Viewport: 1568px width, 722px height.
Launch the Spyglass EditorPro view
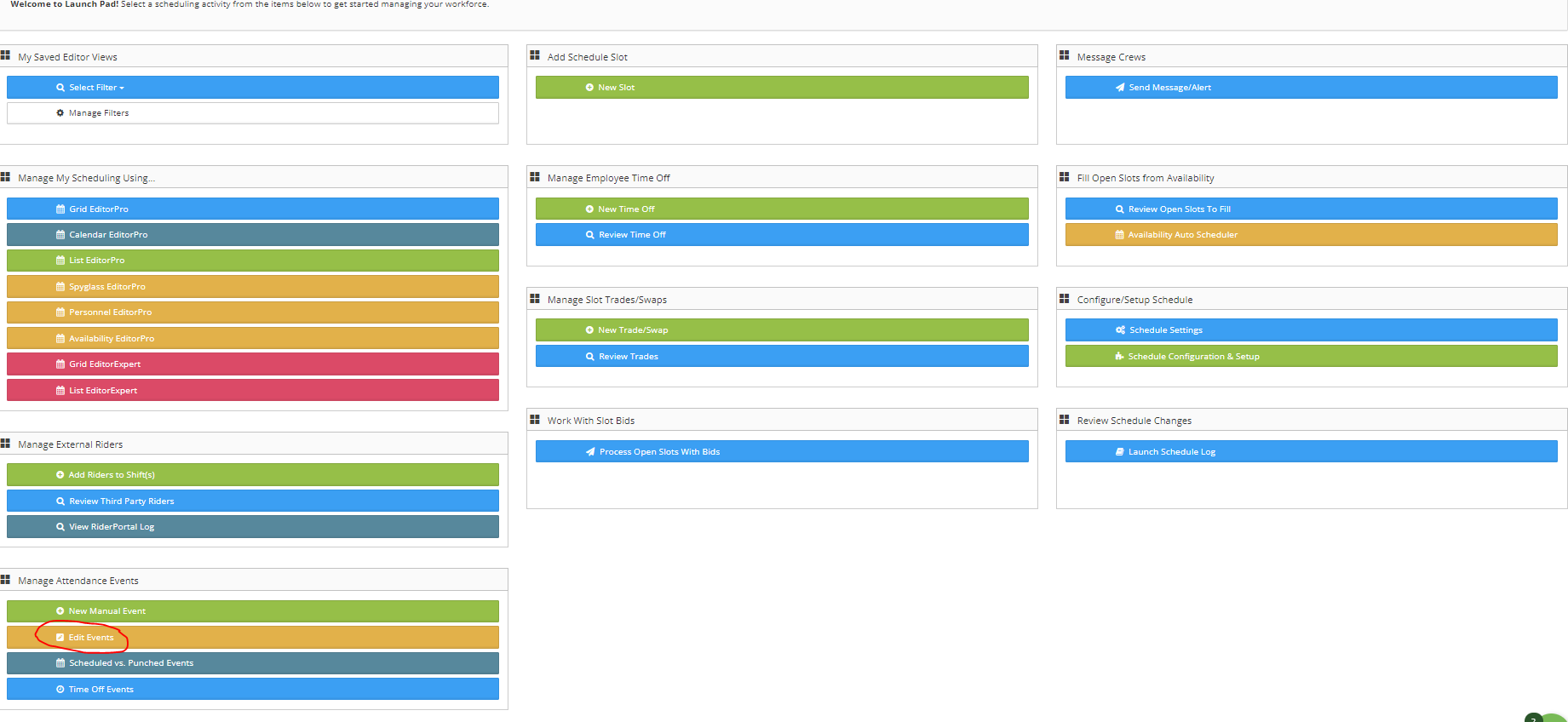click(x=252, y=287)
